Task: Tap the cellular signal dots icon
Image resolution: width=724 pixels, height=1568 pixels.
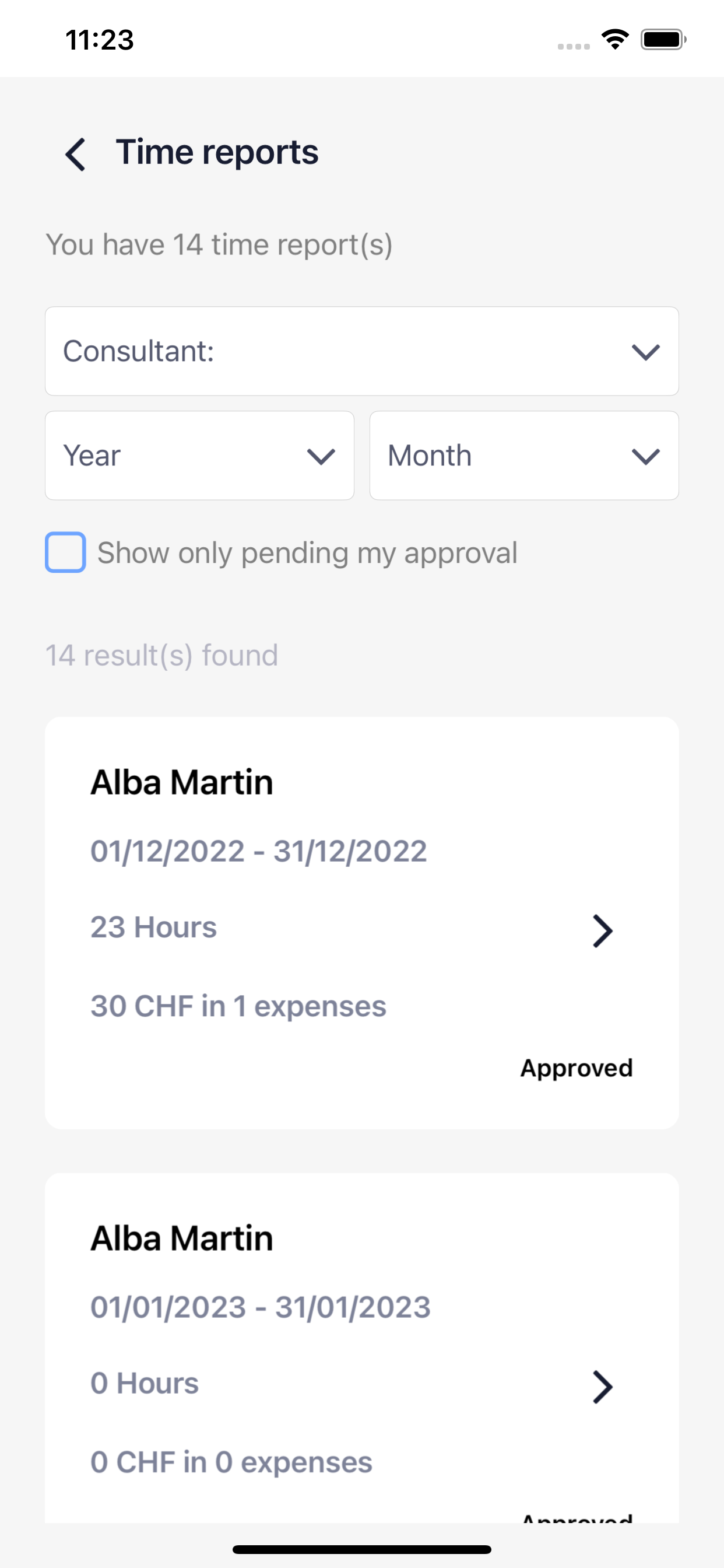Action: [x=574, y=46]
